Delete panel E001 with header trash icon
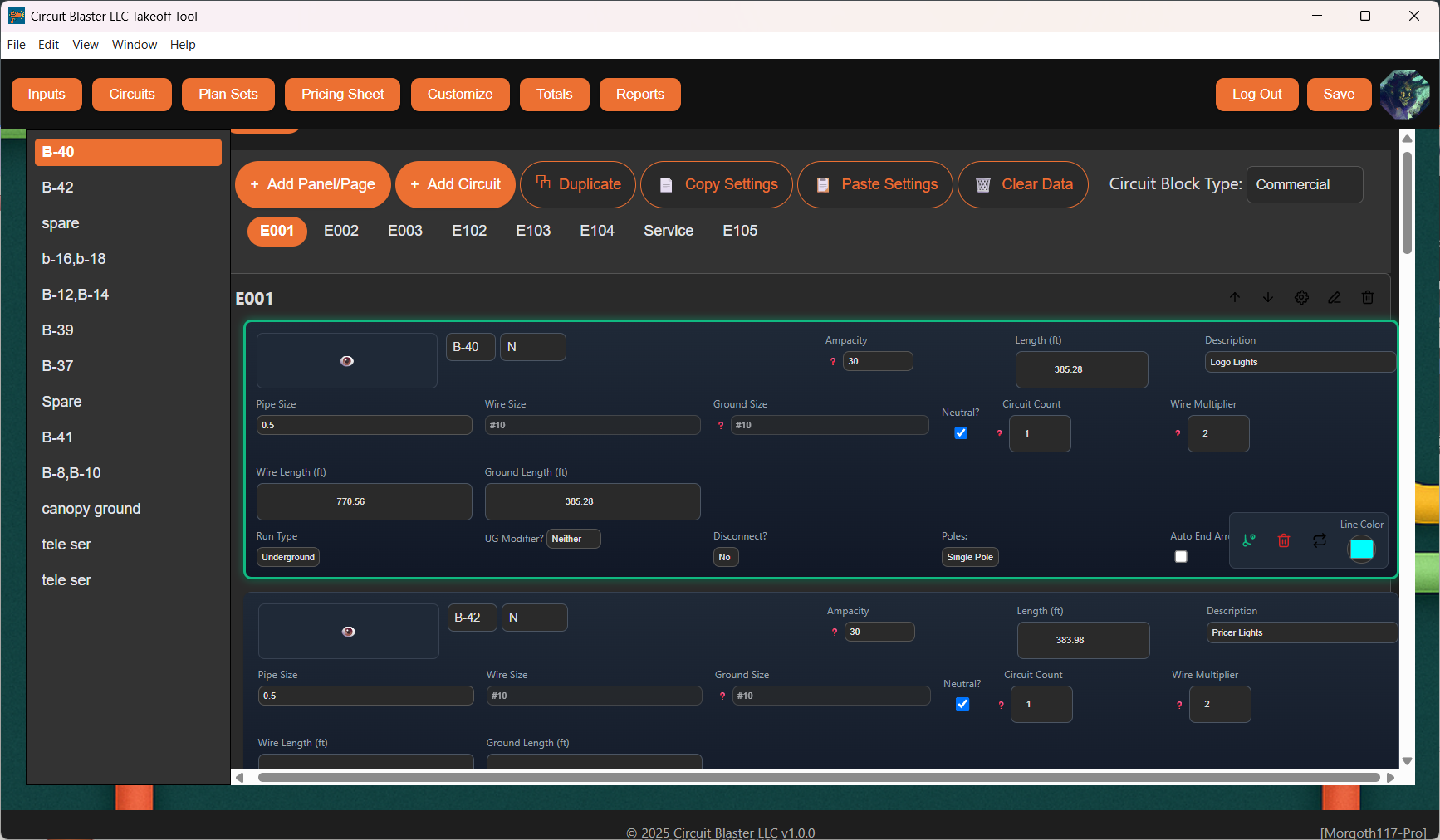 click(x=1368, y=297)
